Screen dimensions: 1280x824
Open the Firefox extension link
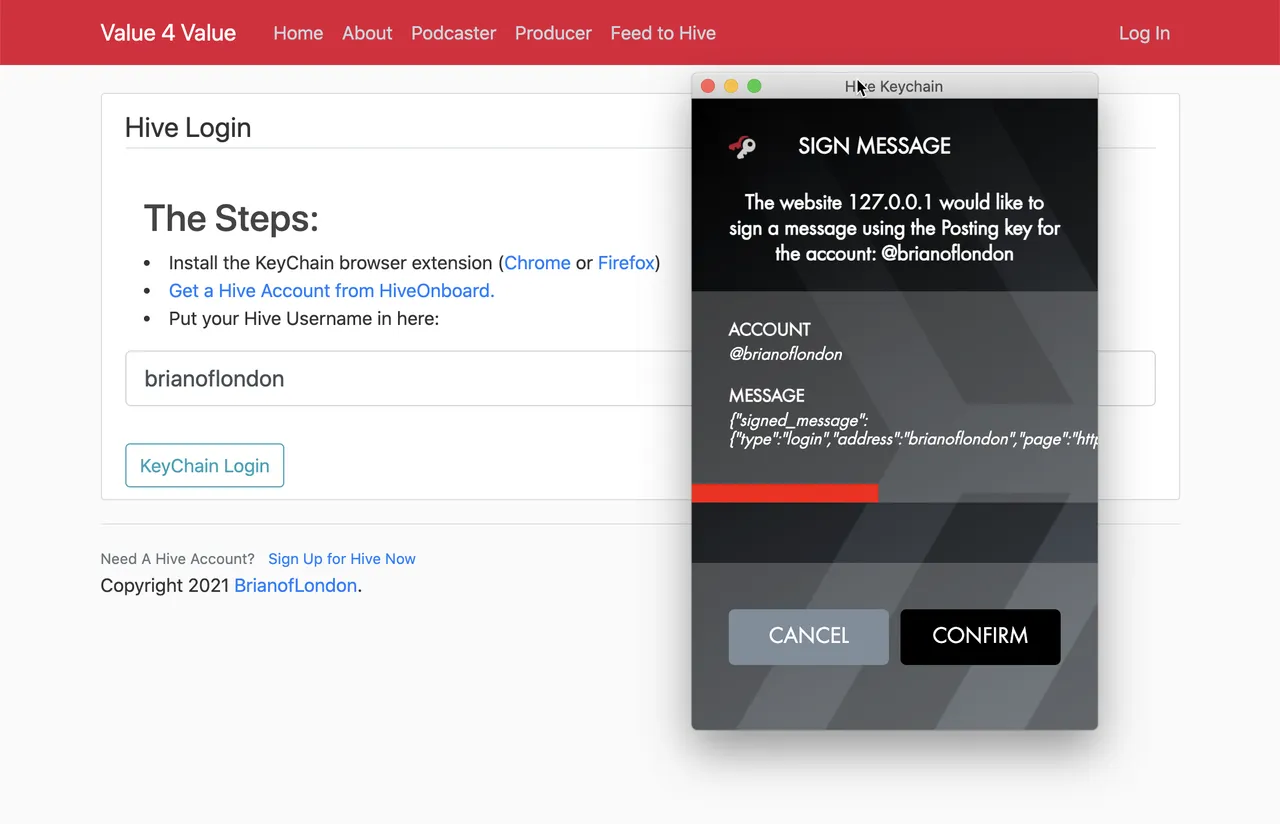click(626, 263)
